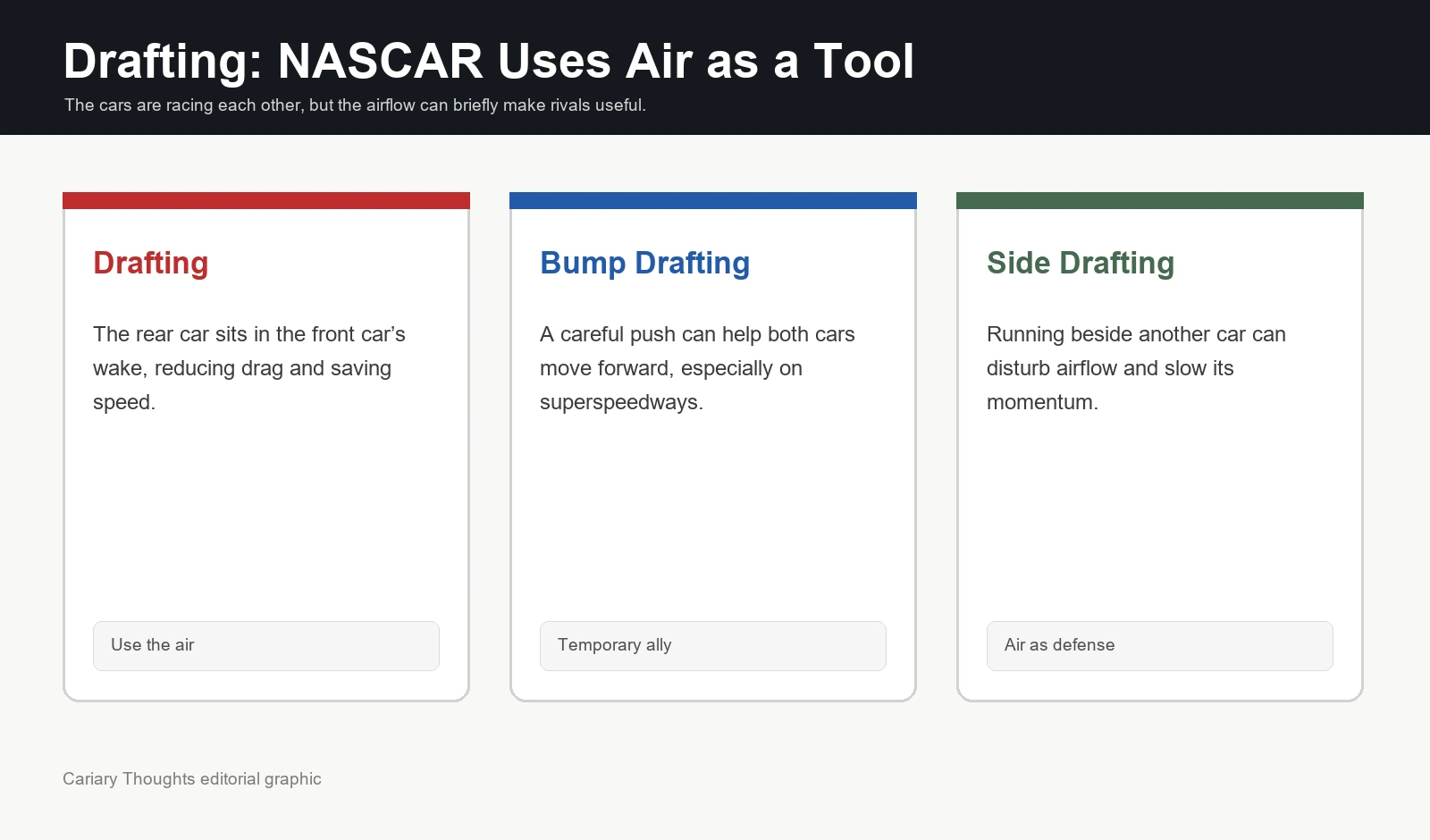Click the green "Side Drafting" heading

1081,263
